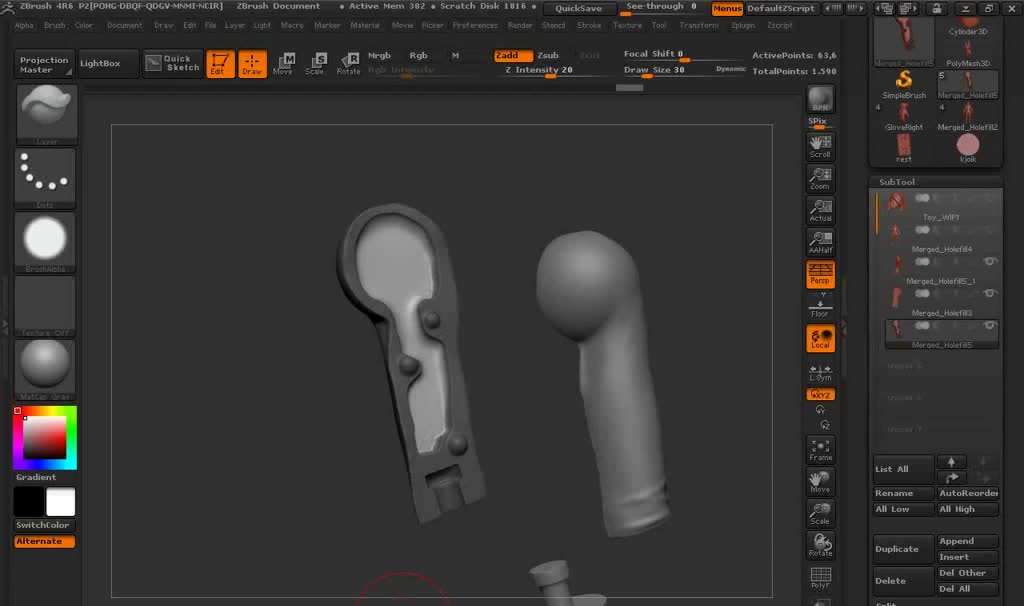Toggle visibility of Merged_HoleFill5_1 subtool

(x=990, y=261)
